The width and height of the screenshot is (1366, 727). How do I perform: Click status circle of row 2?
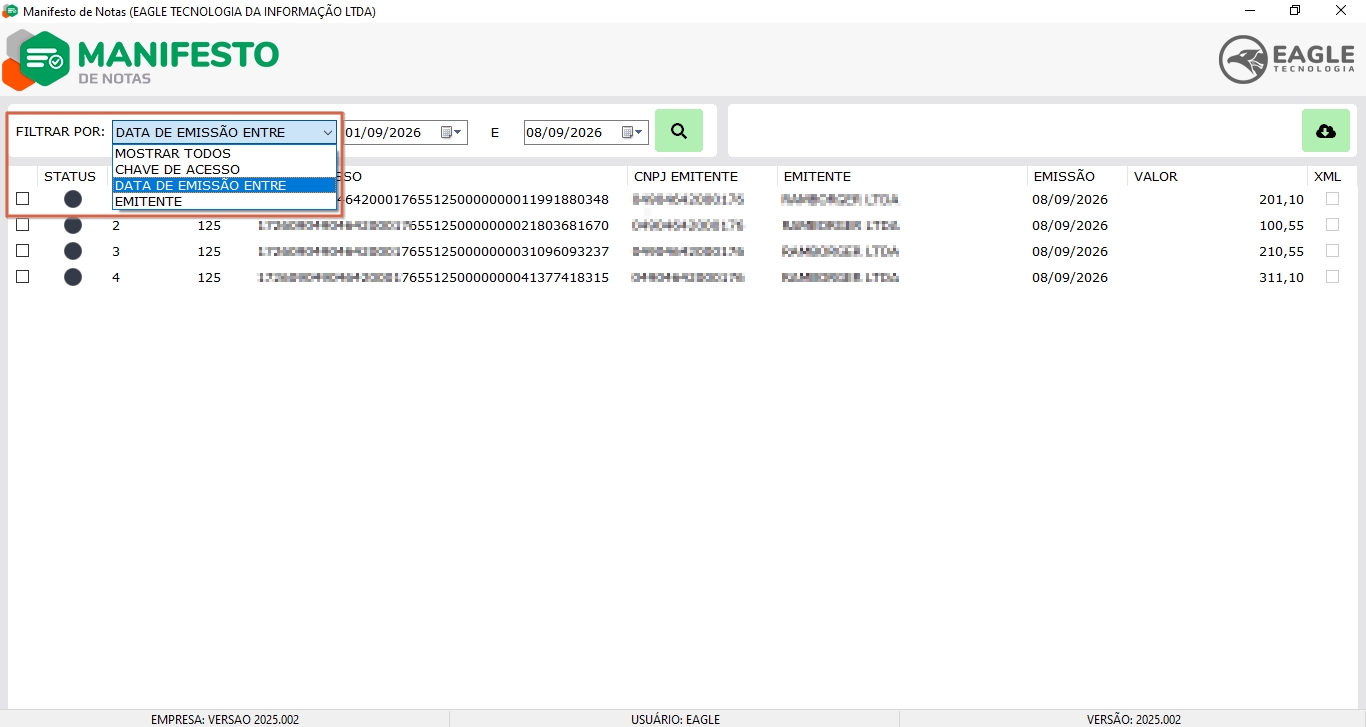tap(73, 225)
